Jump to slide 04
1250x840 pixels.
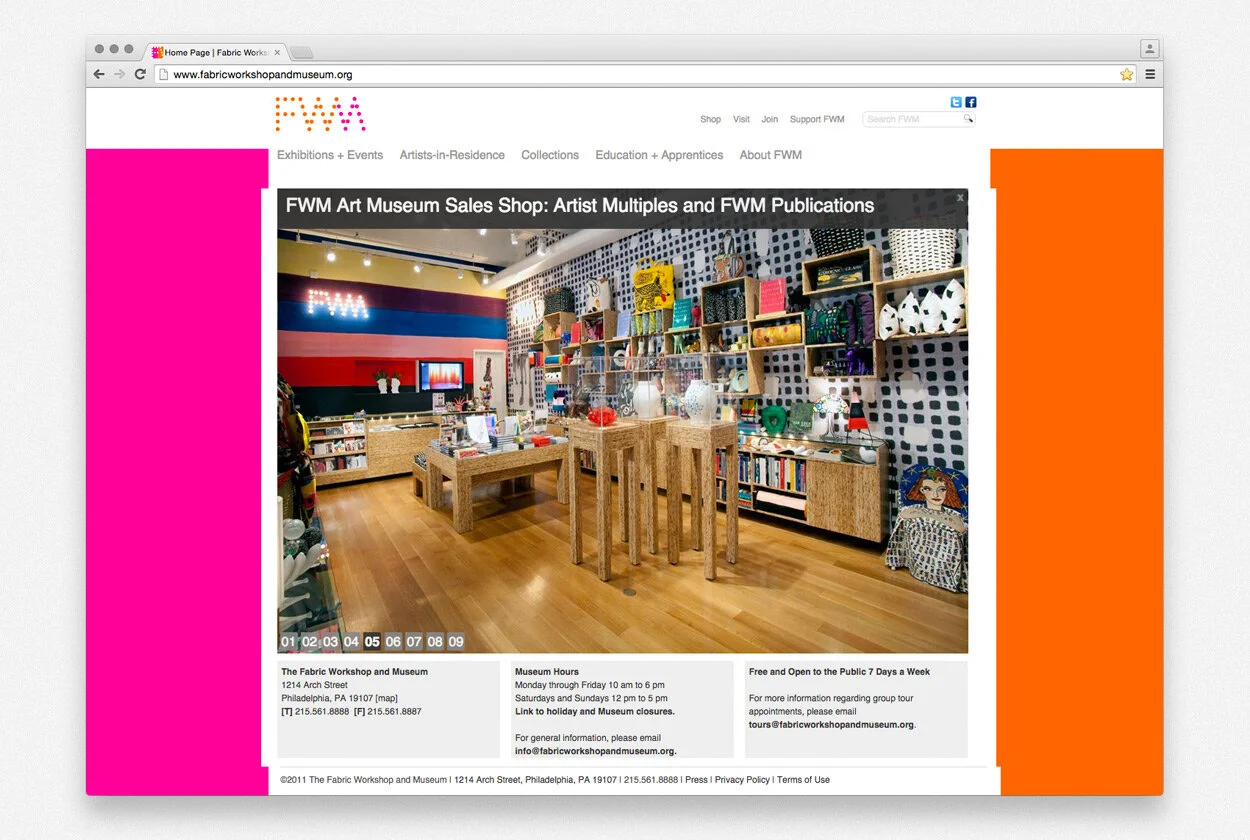tap(351, 642)
